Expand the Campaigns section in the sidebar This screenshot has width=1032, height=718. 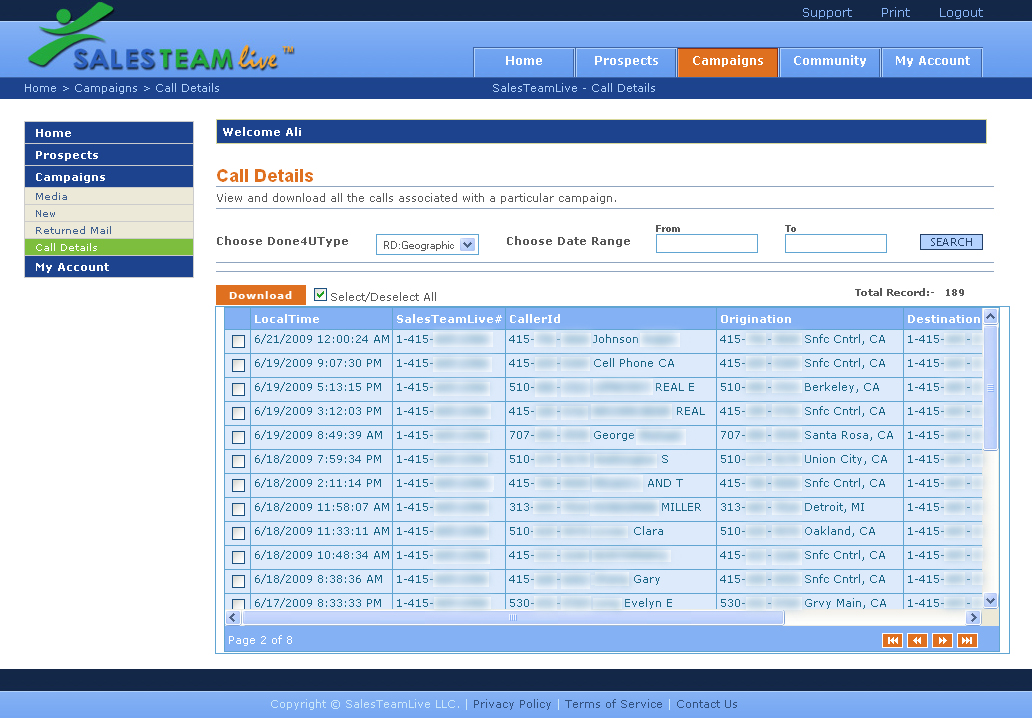pos(108,177)
